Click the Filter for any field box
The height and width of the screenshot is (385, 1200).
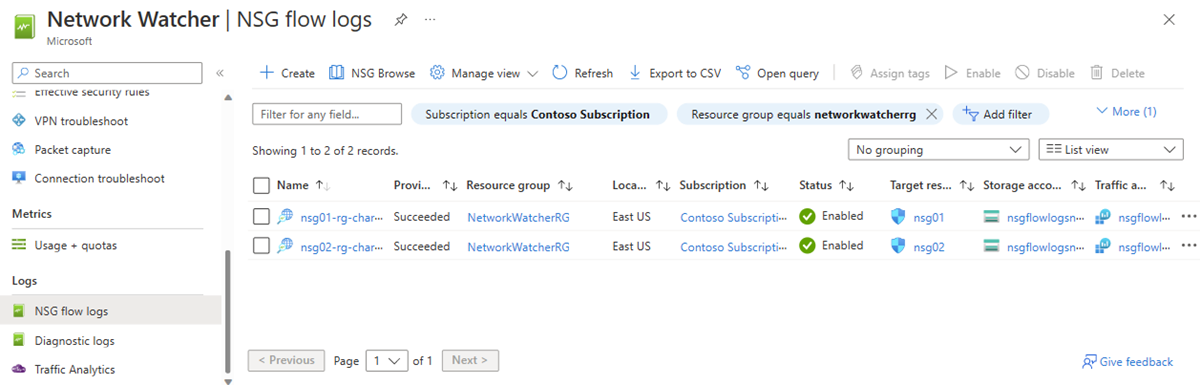(x=327, y=114)
